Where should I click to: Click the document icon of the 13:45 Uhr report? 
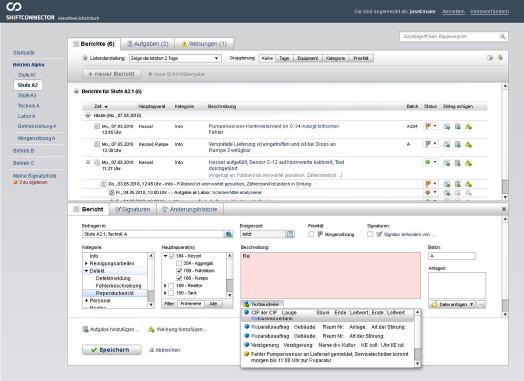tap(97, 126)
